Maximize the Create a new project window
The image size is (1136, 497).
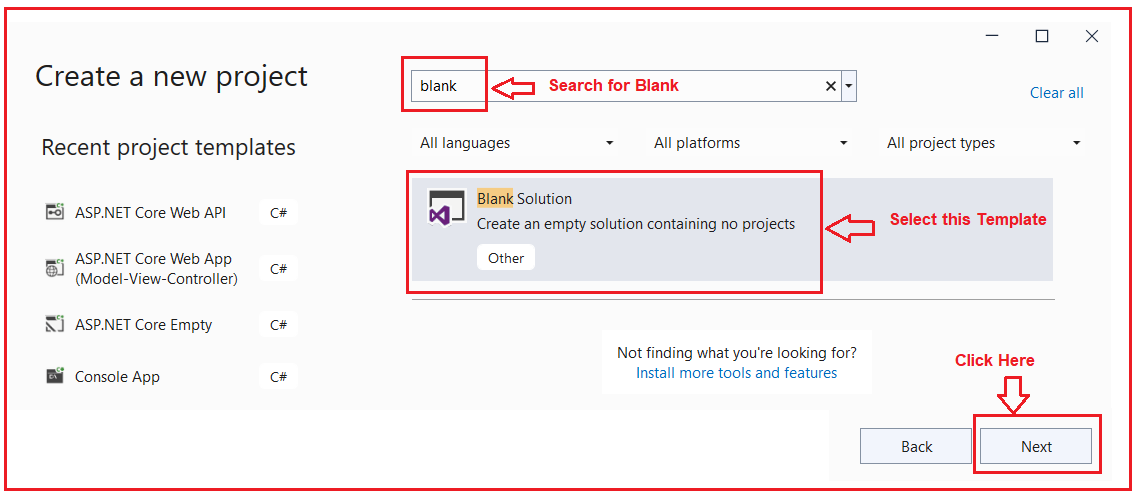pyautogui.click(x=1042, y=36)
